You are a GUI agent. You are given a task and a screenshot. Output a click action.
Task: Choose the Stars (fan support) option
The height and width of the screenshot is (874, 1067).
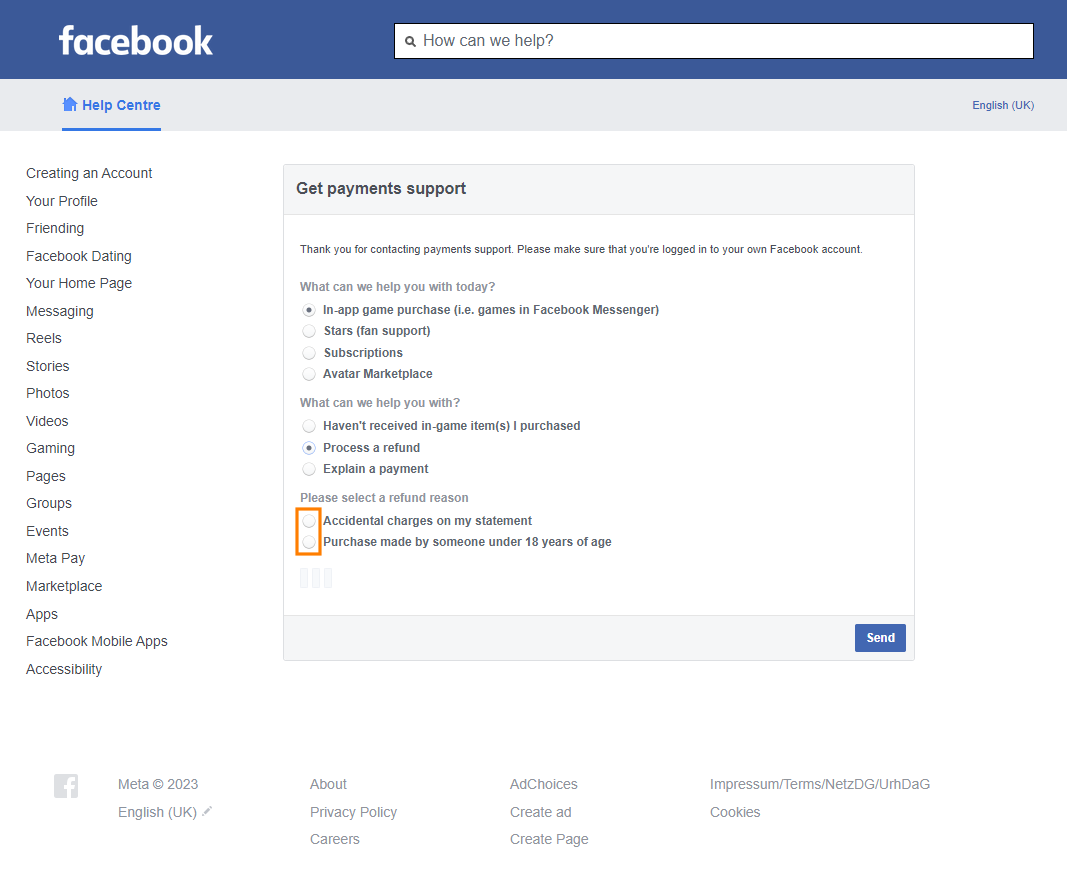coord(309,331)
